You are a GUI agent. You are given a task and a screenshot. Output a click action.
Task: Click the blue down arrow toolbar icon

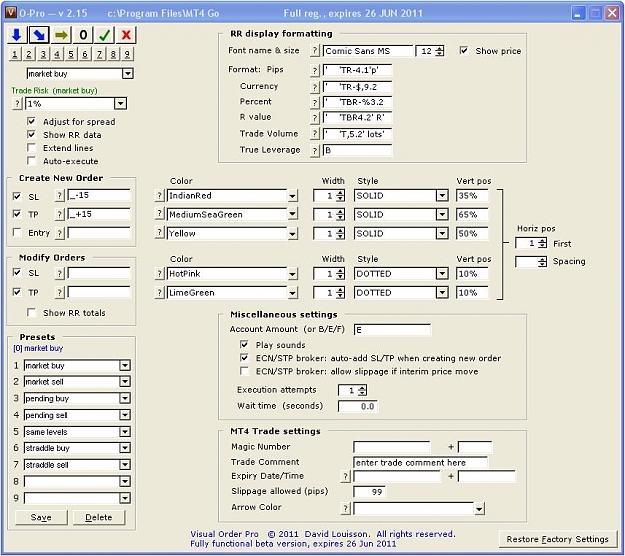pyautogui.click(x=17, y=35)
